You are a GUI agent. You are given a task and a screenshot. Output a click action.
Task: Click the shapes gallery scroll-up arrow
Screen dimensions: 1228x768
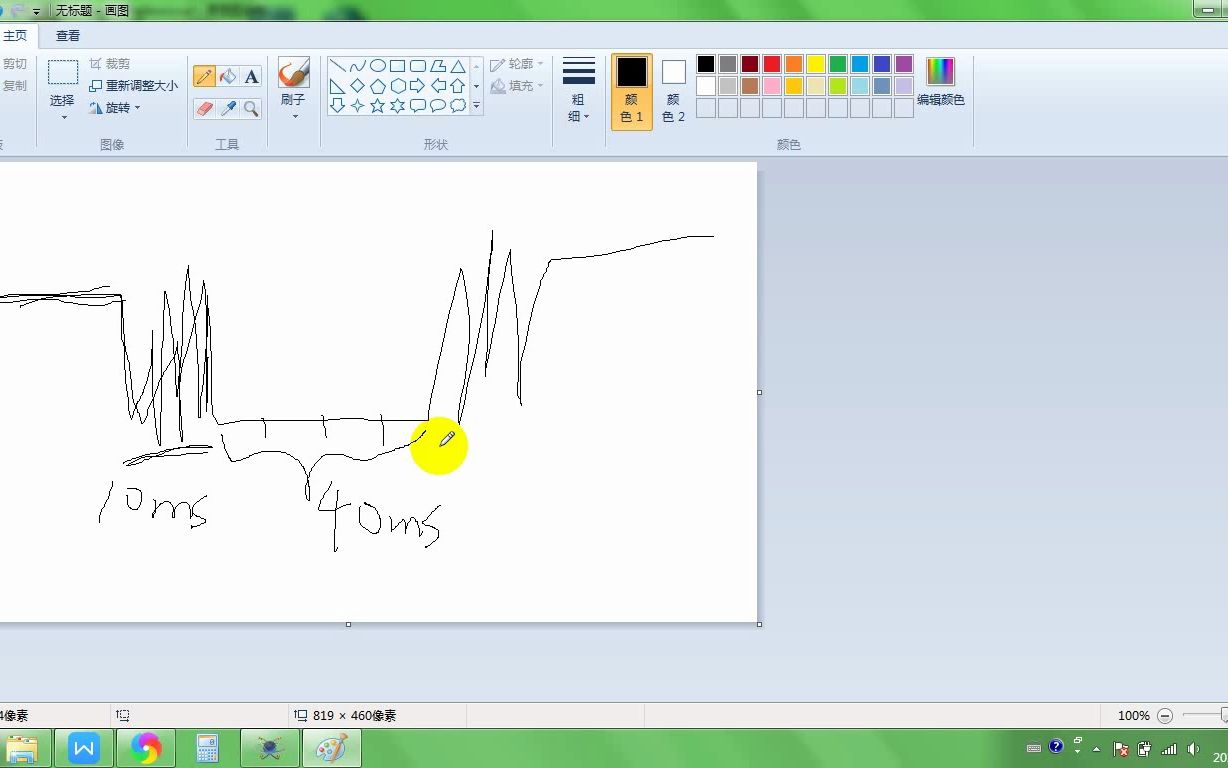pyautogui.click(x=477, y=66)
